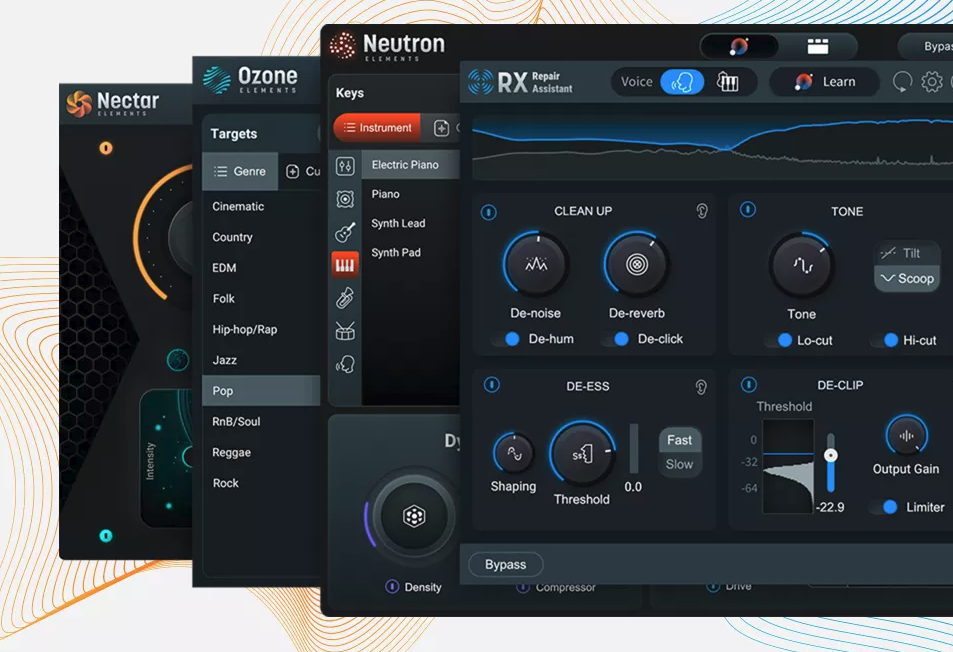The height and width of the screenshot is (652, 953).
Task: Select the Scoop tone shape option
Action: (x=907, y=278)
